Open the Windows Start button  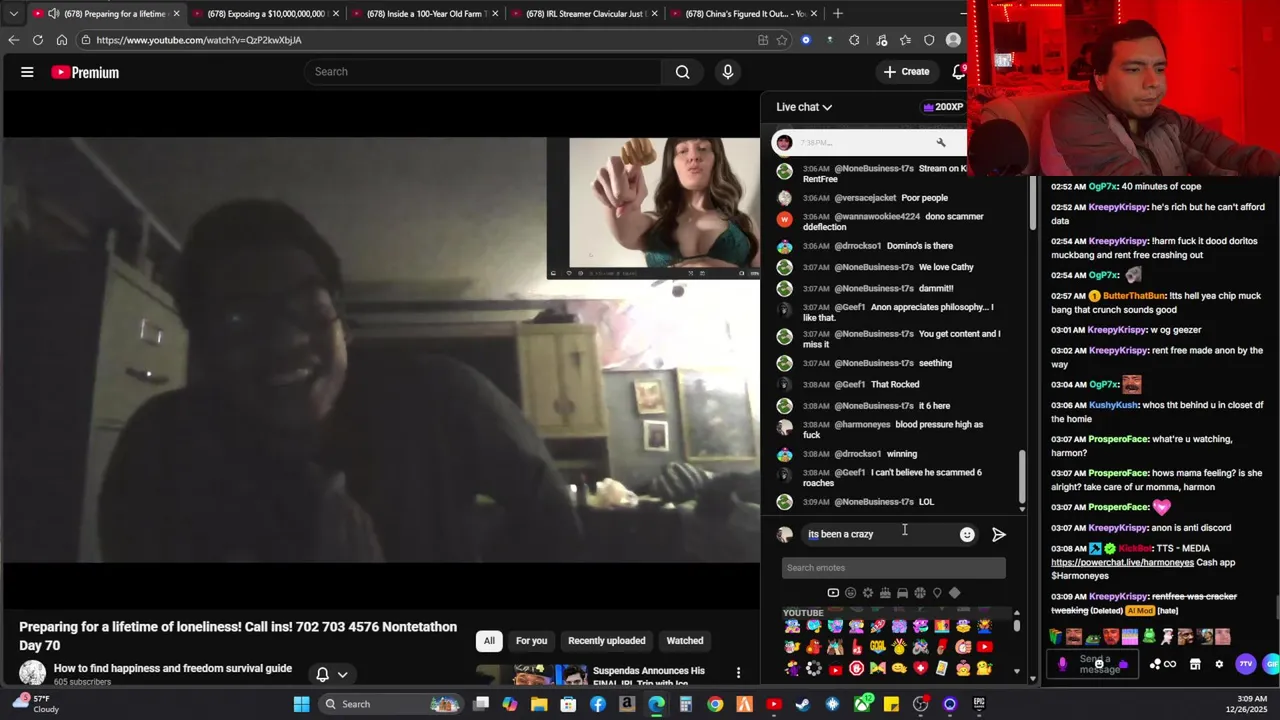click(301, 704)
